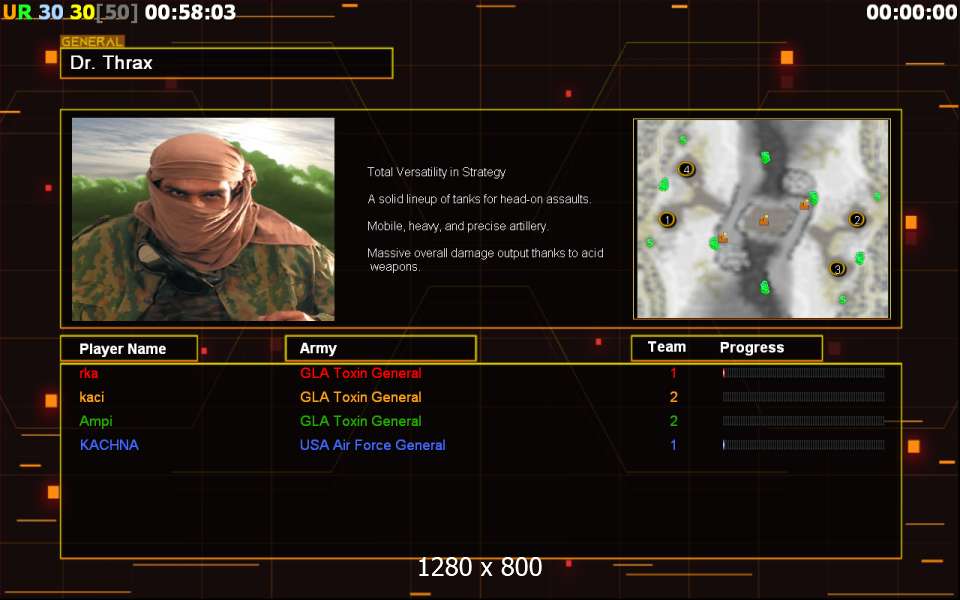The height and width of the screenshot is (600, 960).
Task: Click team number 2 in Ampi's row
Action: 673,421
